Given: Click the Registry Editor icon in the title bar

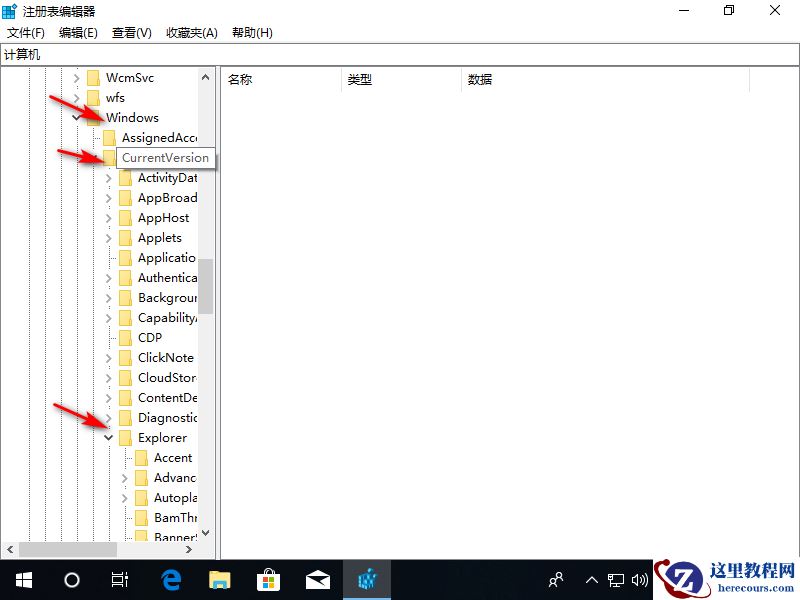Looking at the screenshot, I should (10, 10).
